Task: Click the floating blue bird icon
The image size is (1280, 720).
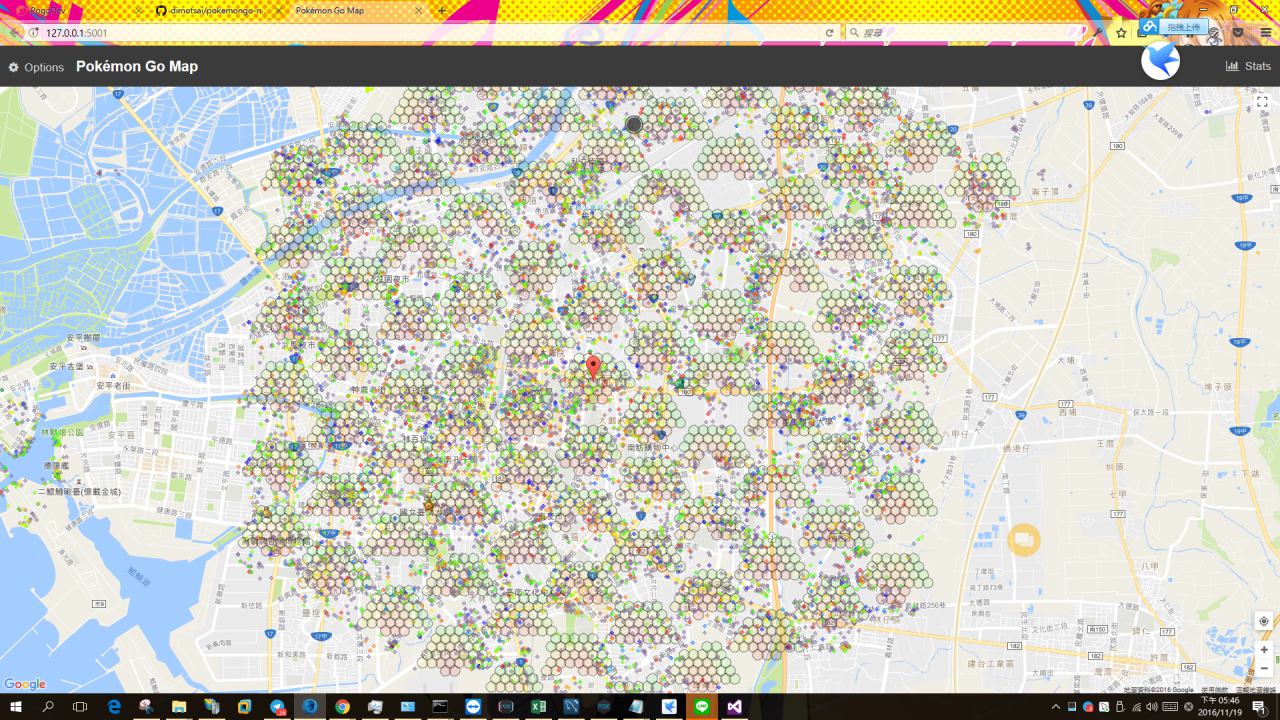Action: point(1160,61)
